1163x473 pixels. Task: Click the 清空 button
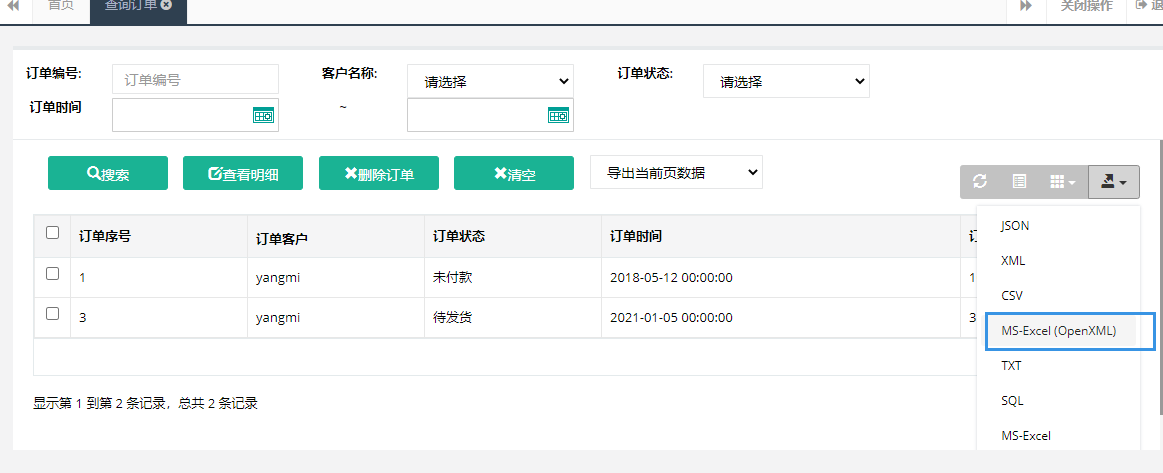[x=513, y=173]
